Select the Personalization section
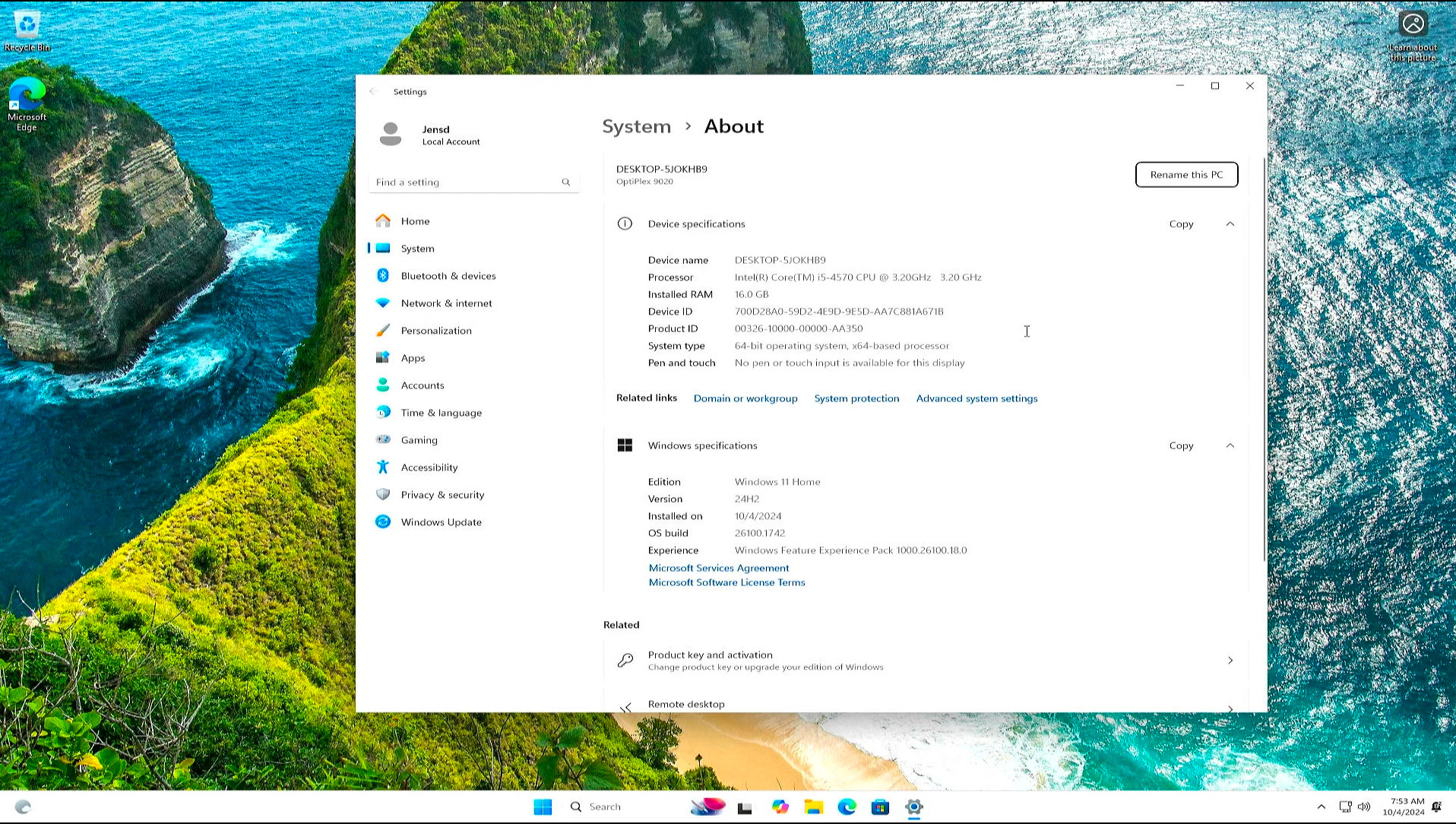 click(x=436, y=330)
